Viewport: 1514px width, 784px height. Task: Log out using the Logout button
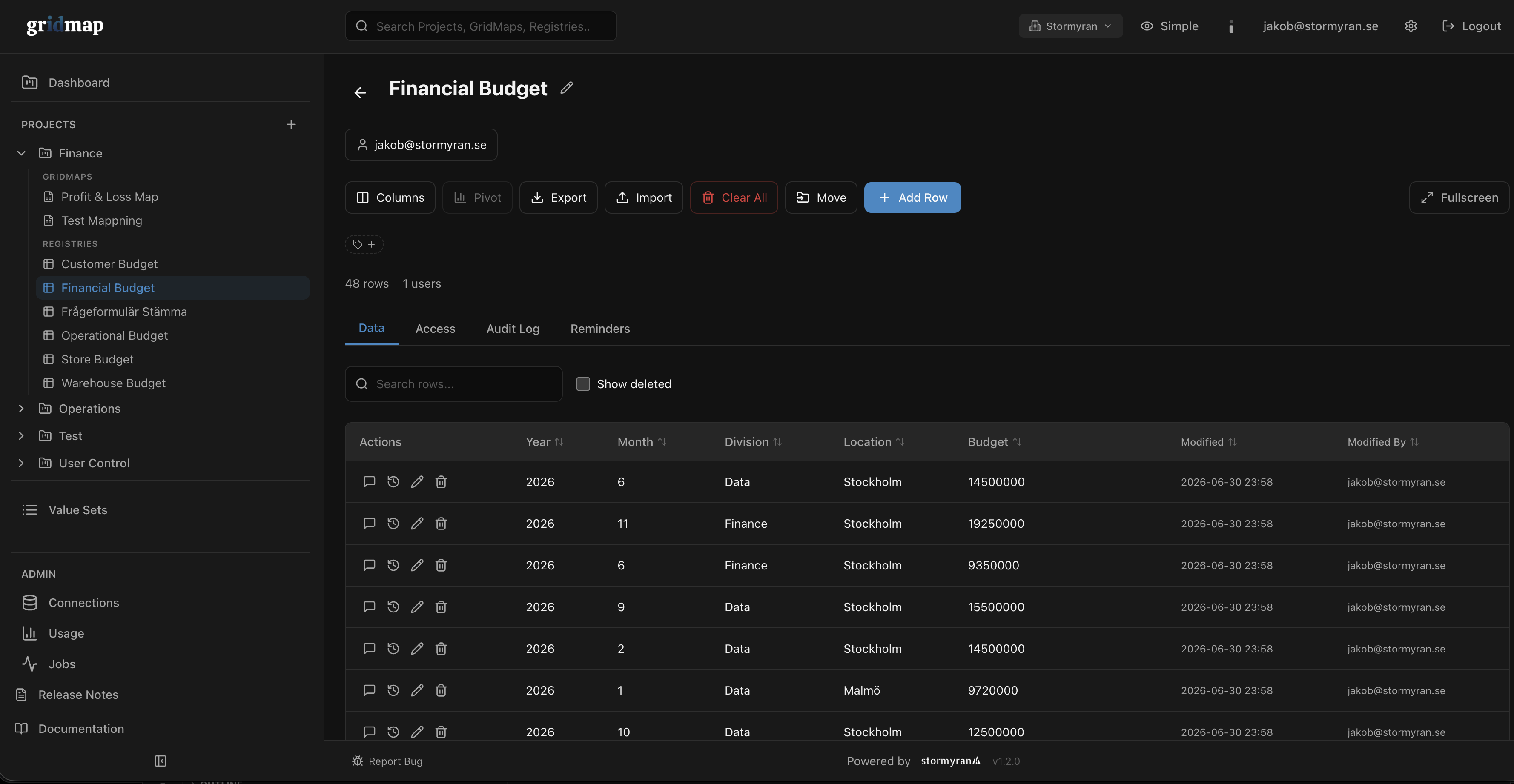pyautogui.click(x=1471, y=26)
